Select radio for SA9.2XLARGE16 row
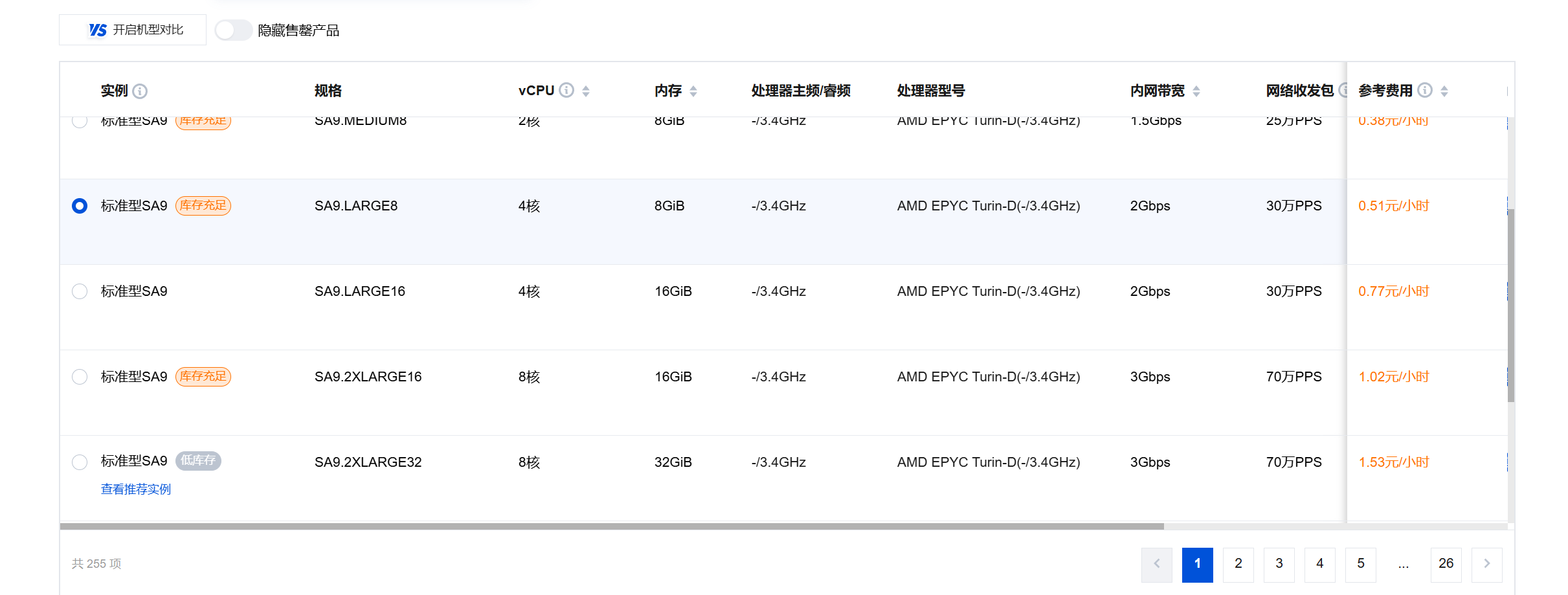 pos(80,377)
